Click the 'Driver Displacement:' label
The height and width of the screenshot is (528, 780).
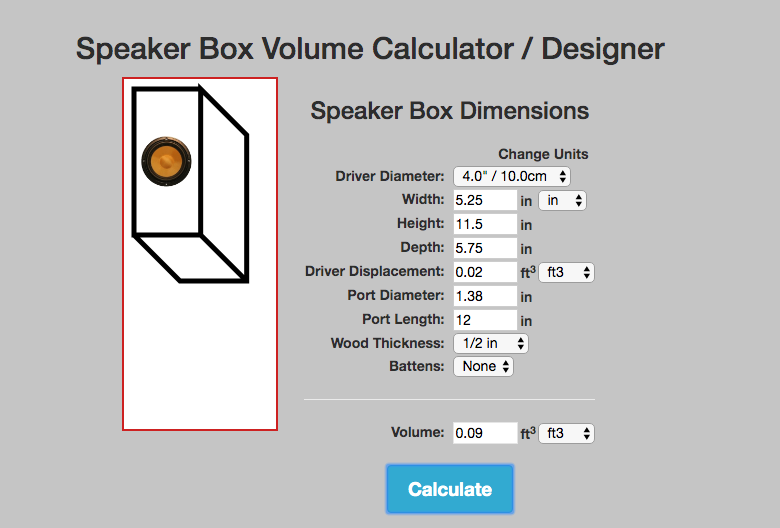(375, 271)
